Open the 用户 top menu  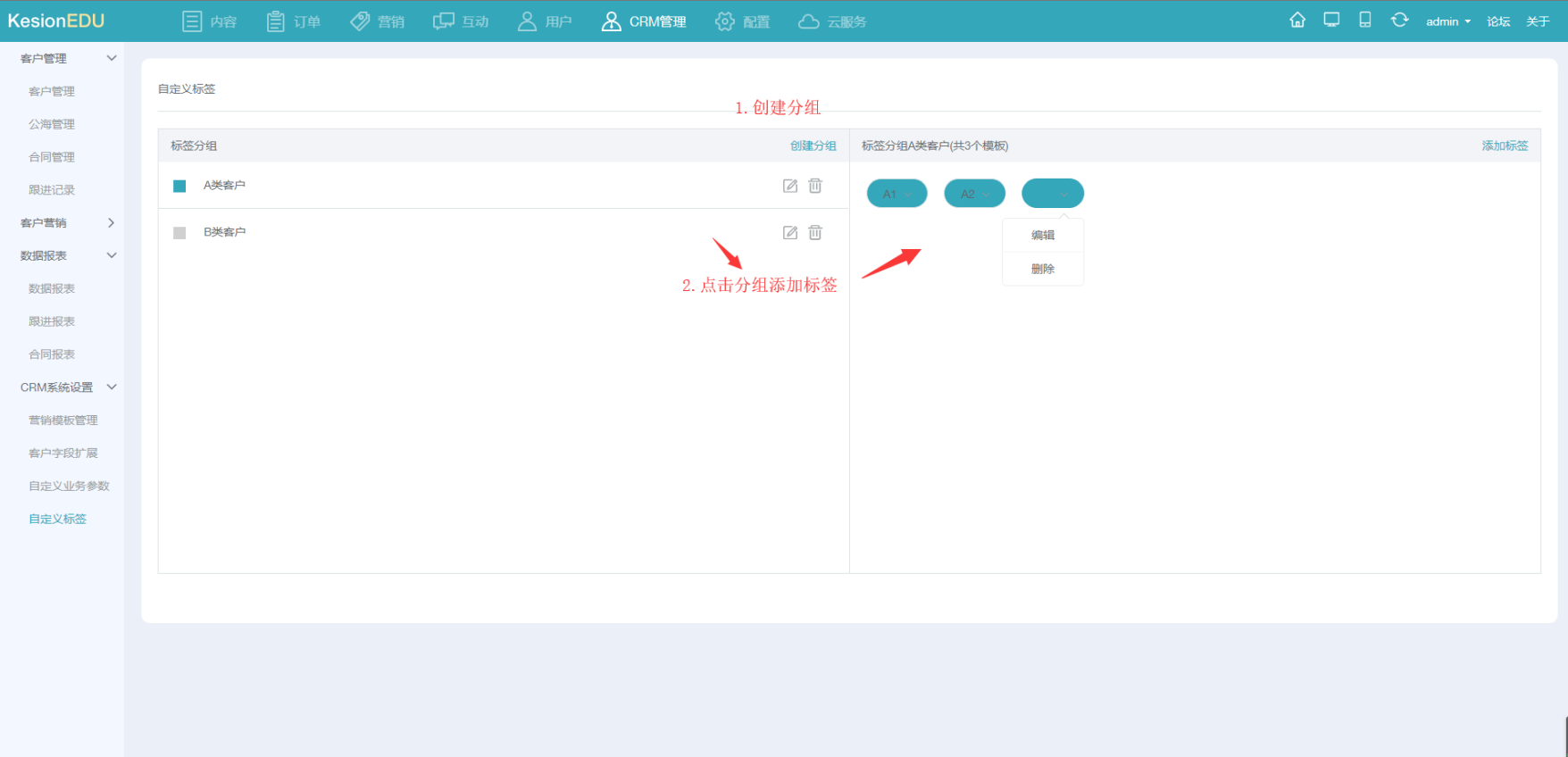point(545,21)
